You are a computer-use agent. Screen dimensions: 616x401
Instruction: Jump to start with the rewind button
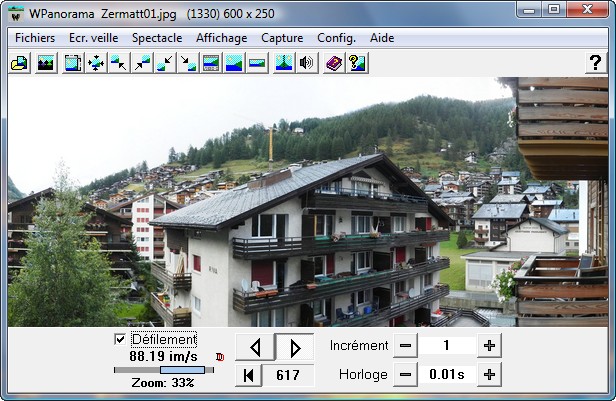click(x=248, y=375)
